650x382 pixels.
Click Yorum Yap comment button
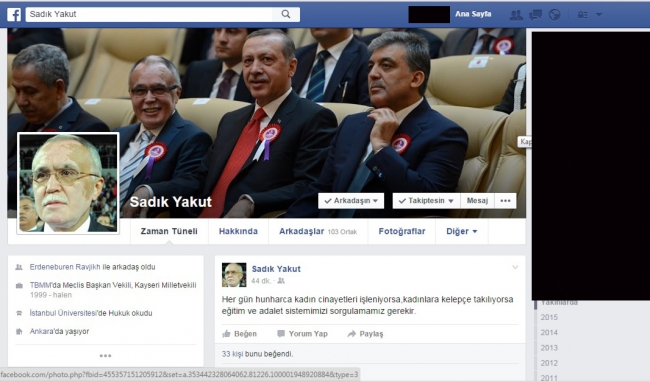pos(302,334)
